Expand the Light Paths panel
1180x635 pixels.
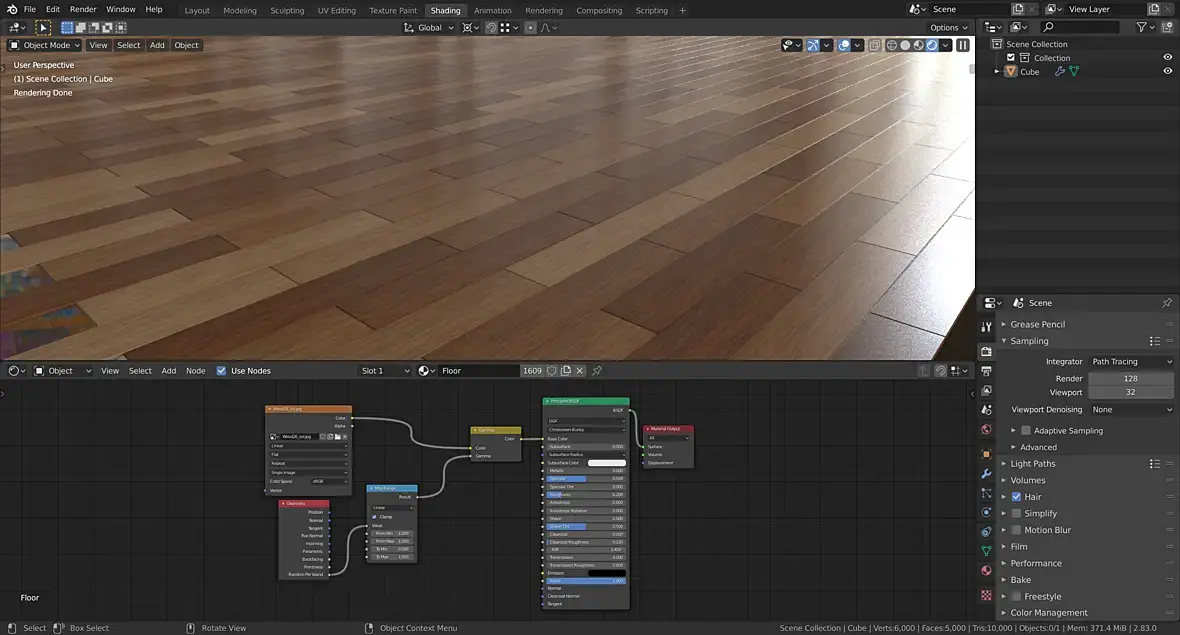point(1032,464)
